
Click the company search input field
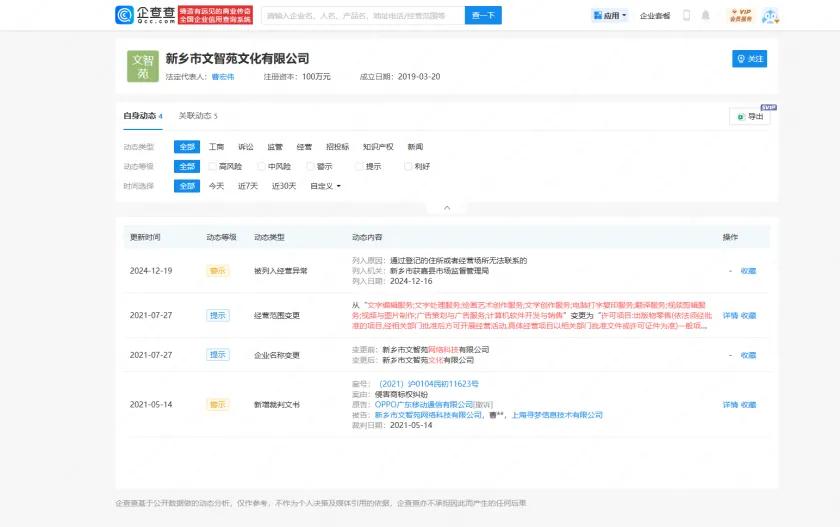coord(364,16)
